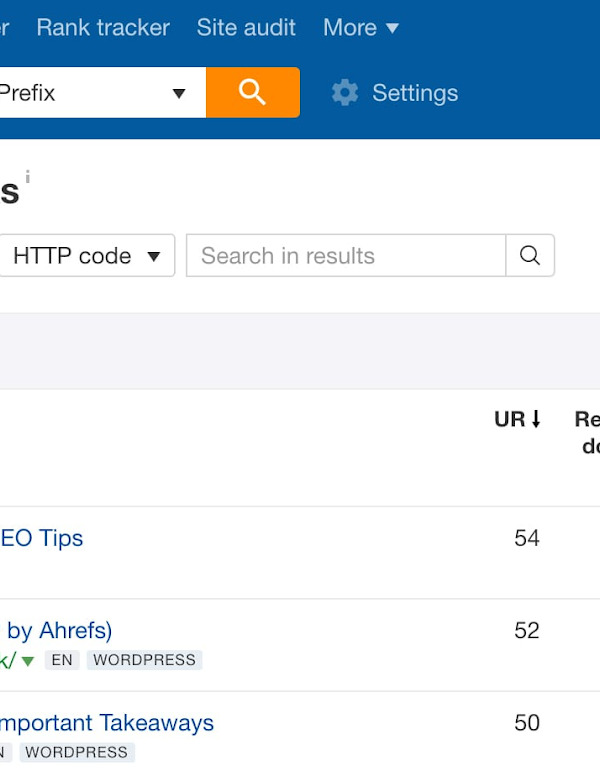Viewport: 600px width, 771px height.
Task: Click the Settings label
Action: coord(415,93)
